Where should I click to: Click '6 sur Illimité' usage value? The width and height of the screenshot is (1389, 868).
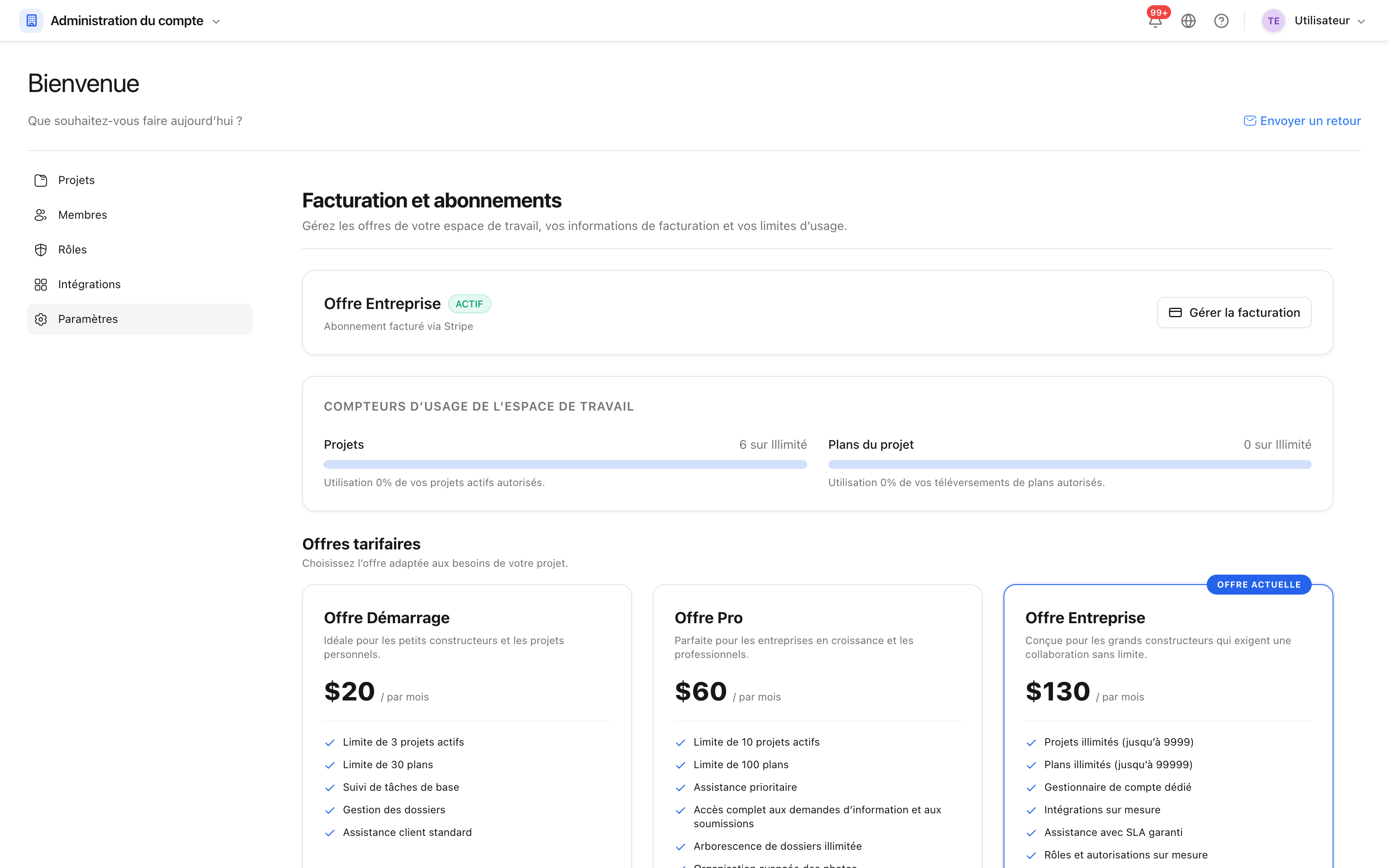coord(773,444)
